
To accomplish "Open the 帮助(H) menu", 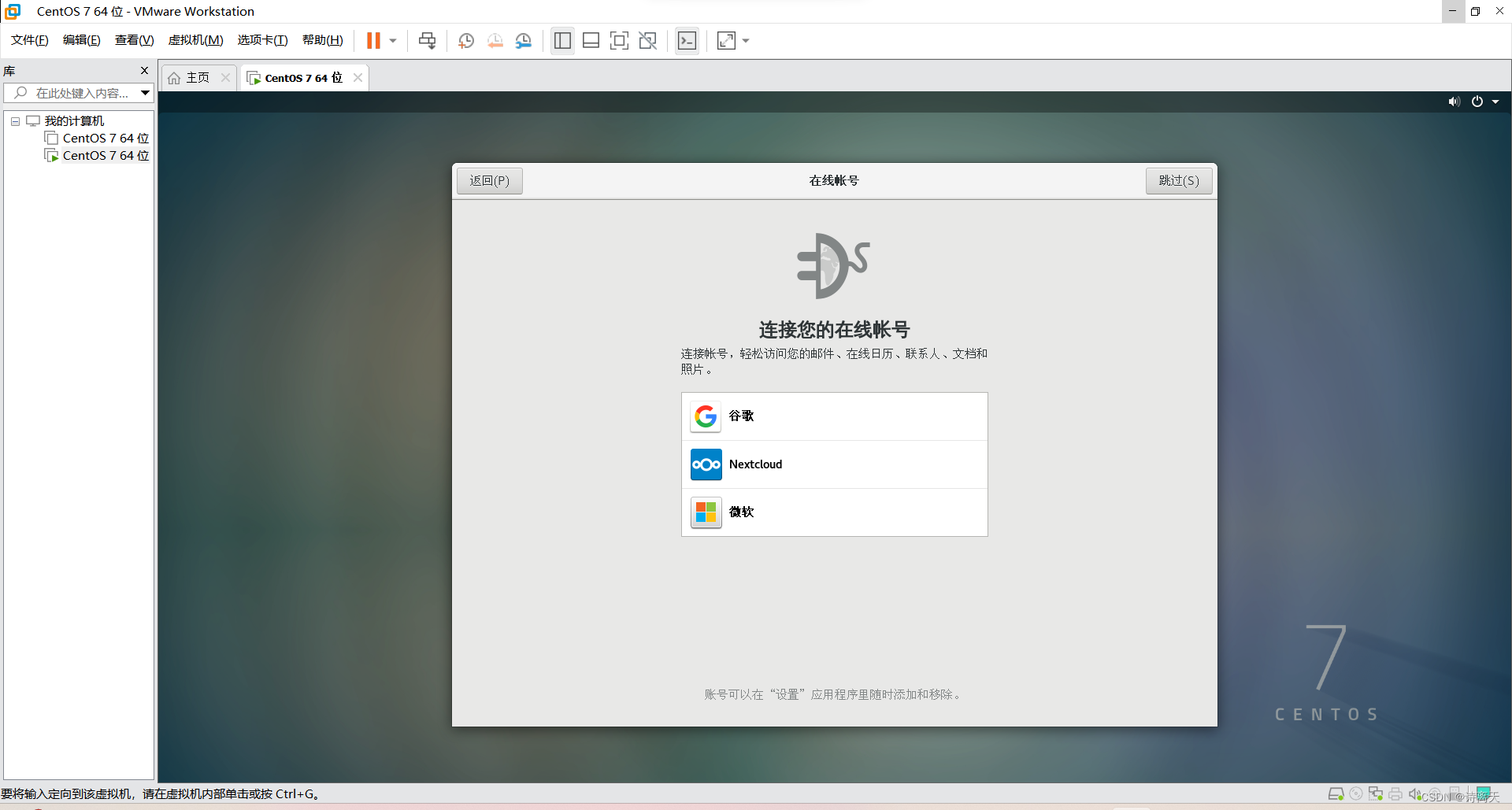I will click(x=323, y=40).
